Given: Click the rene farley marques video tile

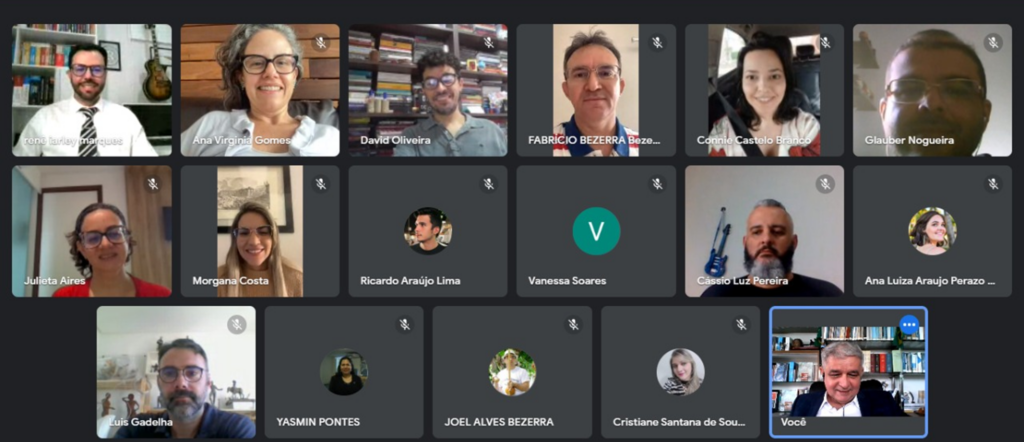Looking at the screenshot, I should 92,90.
